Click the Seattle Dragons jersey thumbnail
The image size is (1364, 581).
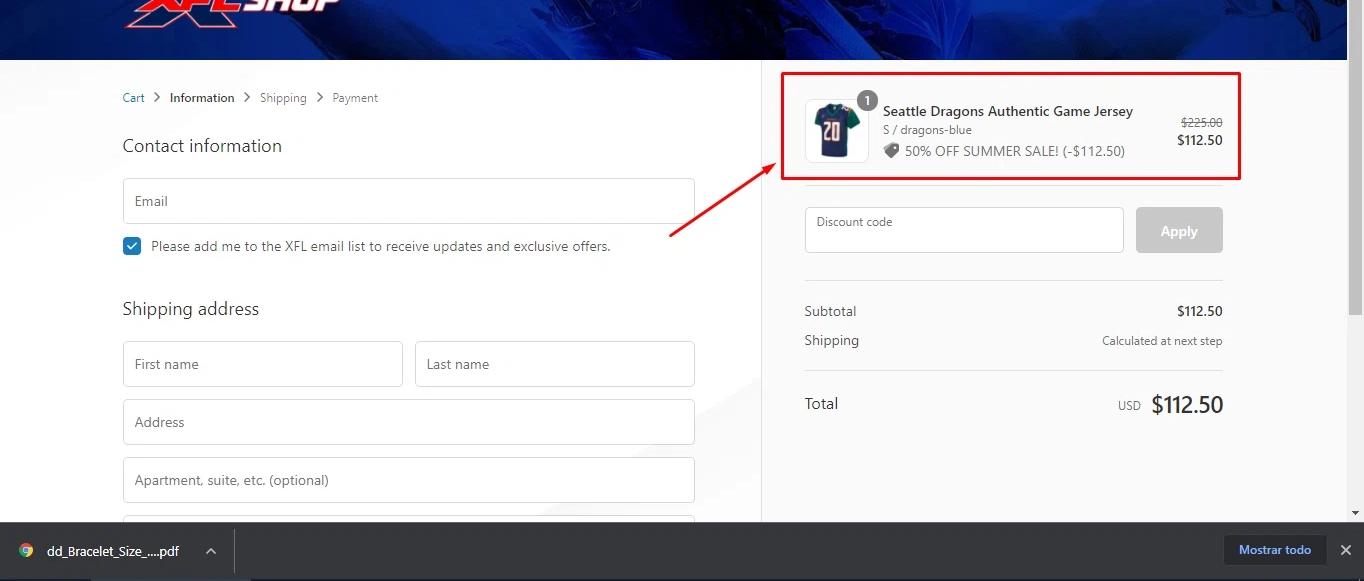836,131
